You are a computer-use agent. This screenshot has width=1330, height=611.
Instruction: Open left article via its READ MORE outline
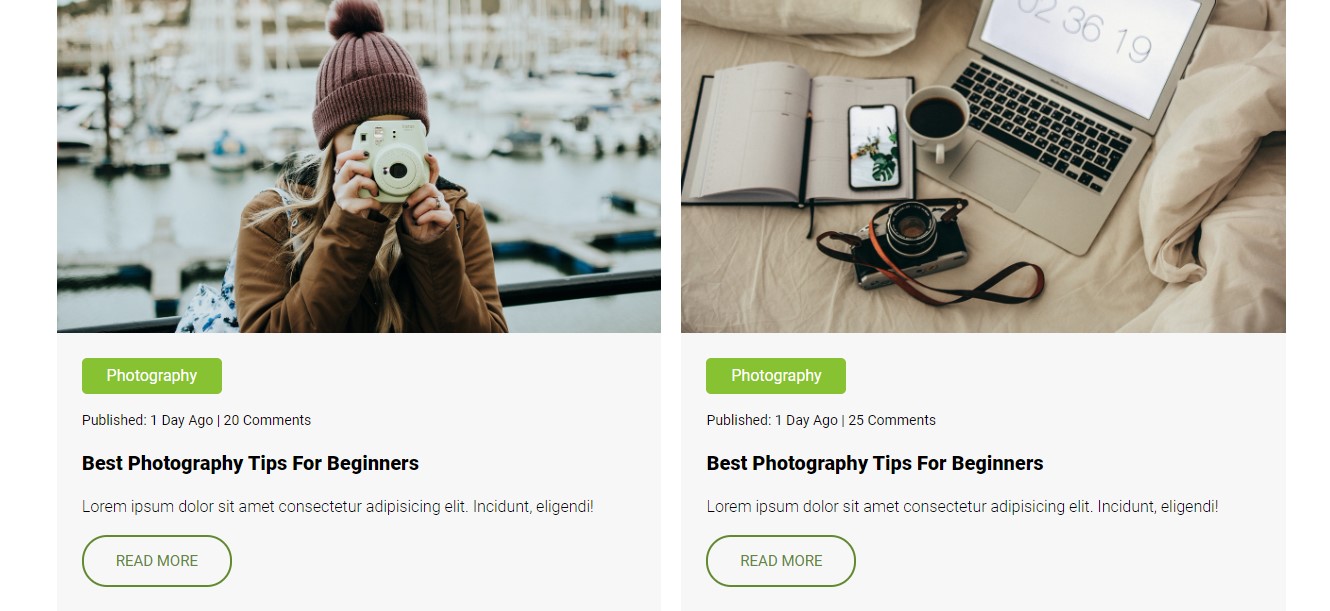pyautogui.click(x=156, y=560)
